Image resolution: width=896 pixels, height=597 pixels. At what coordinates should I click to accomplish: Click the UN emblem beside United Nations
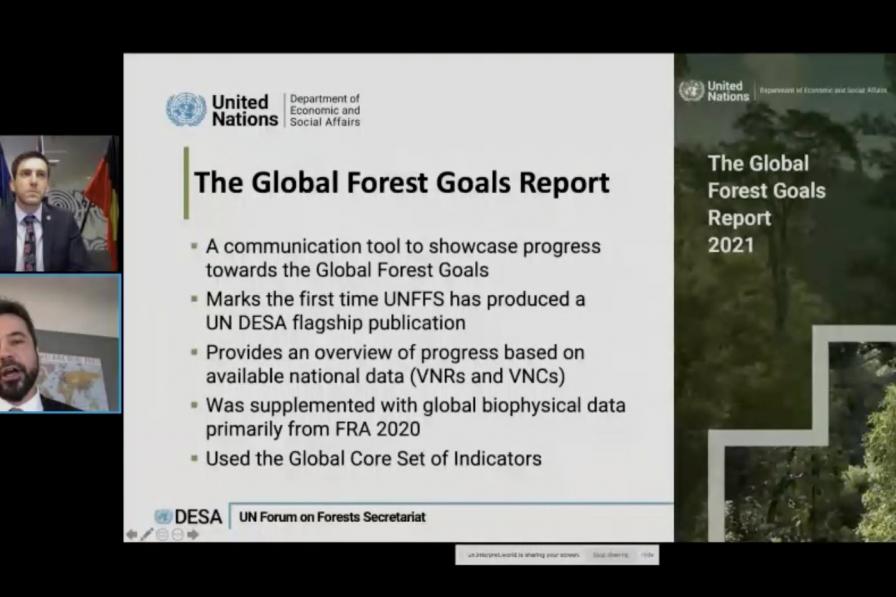click(186, 110)
